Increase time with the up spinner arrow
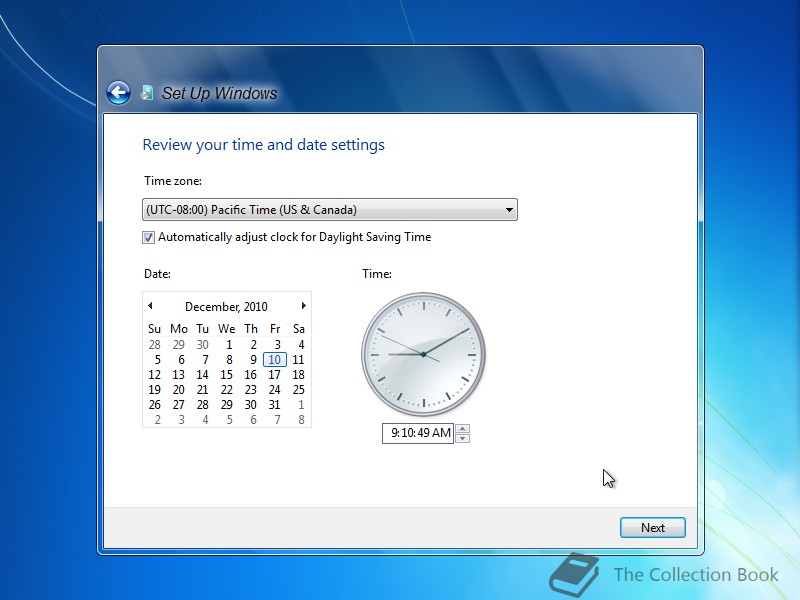Viewport: 800px width, 600px height. (x=462, y=429)
